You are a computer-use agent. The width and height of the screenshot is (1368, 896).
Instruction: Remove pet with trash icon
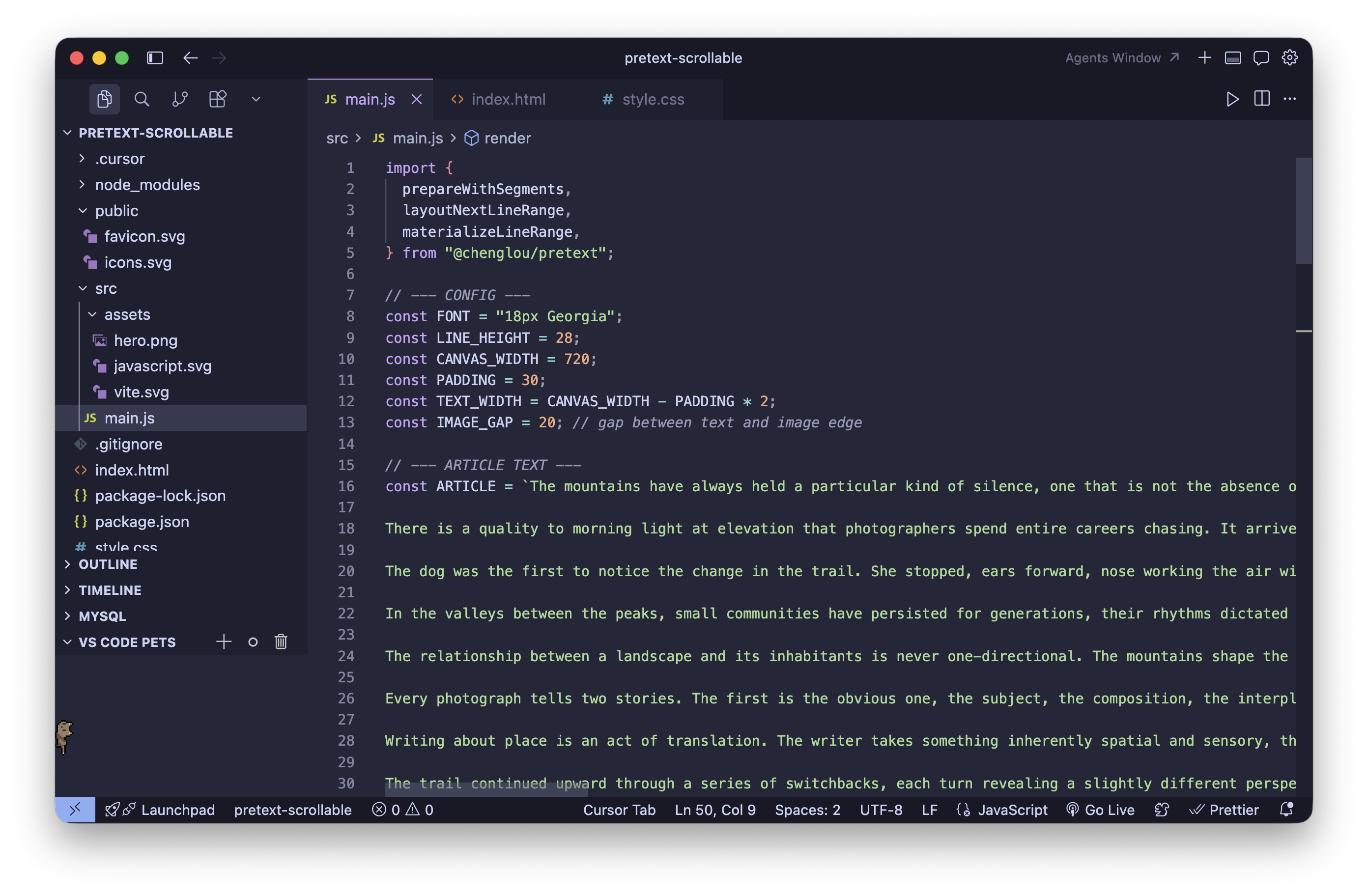click(x=281, y=642)
